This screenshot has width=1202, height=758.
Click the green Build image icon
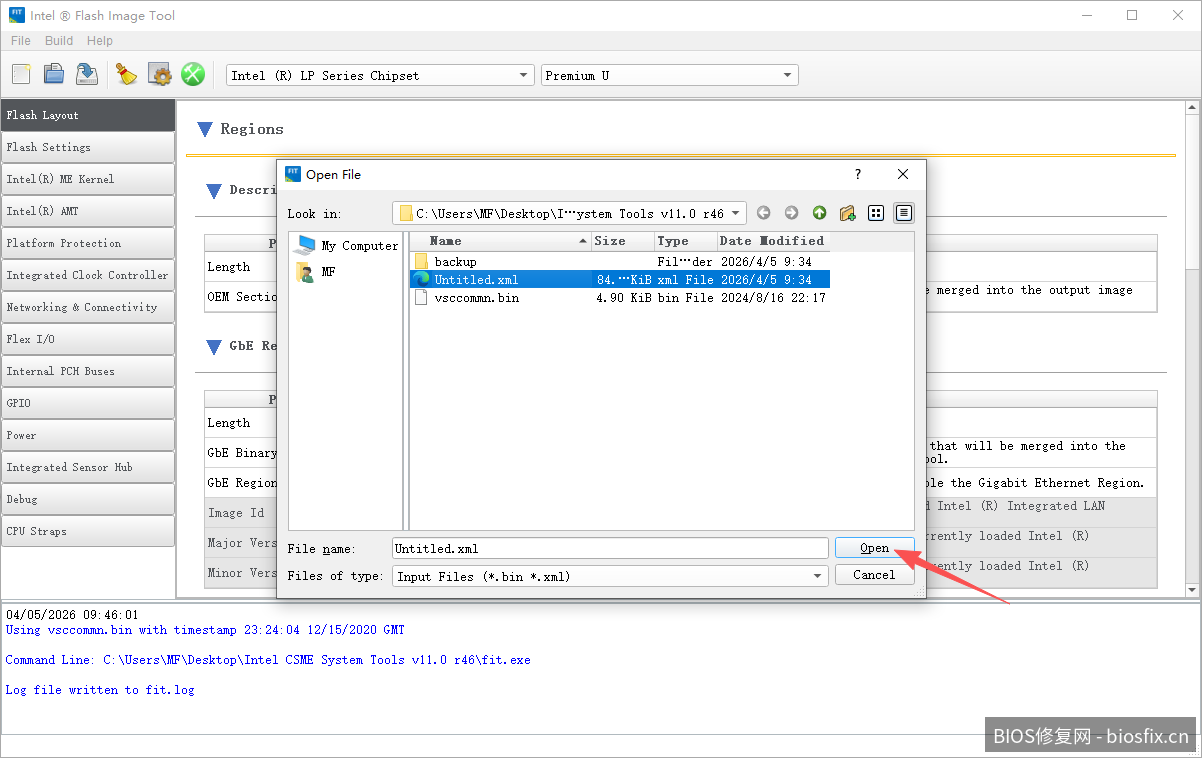pyautogui.click(x=192, y=74)
